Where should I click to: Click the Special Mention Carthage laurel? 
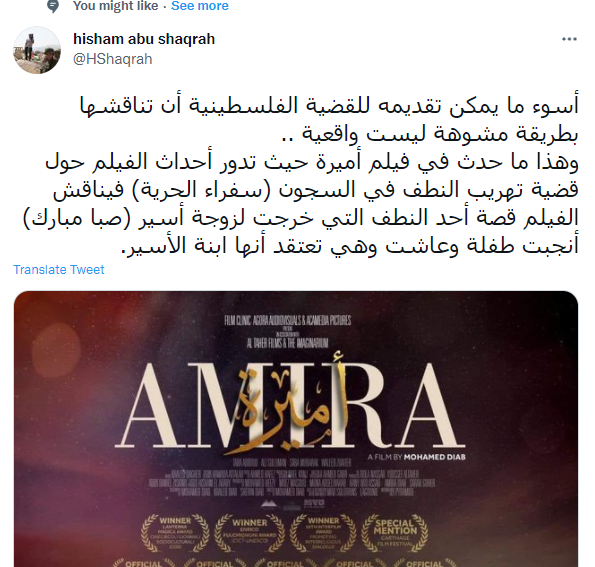(395, 534)
